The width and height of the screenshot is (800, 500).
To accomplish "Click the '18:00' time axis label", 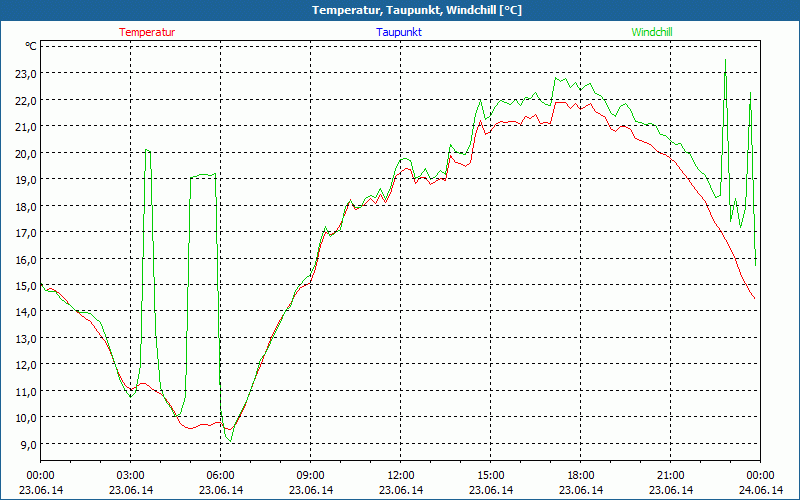I will 581,476.
